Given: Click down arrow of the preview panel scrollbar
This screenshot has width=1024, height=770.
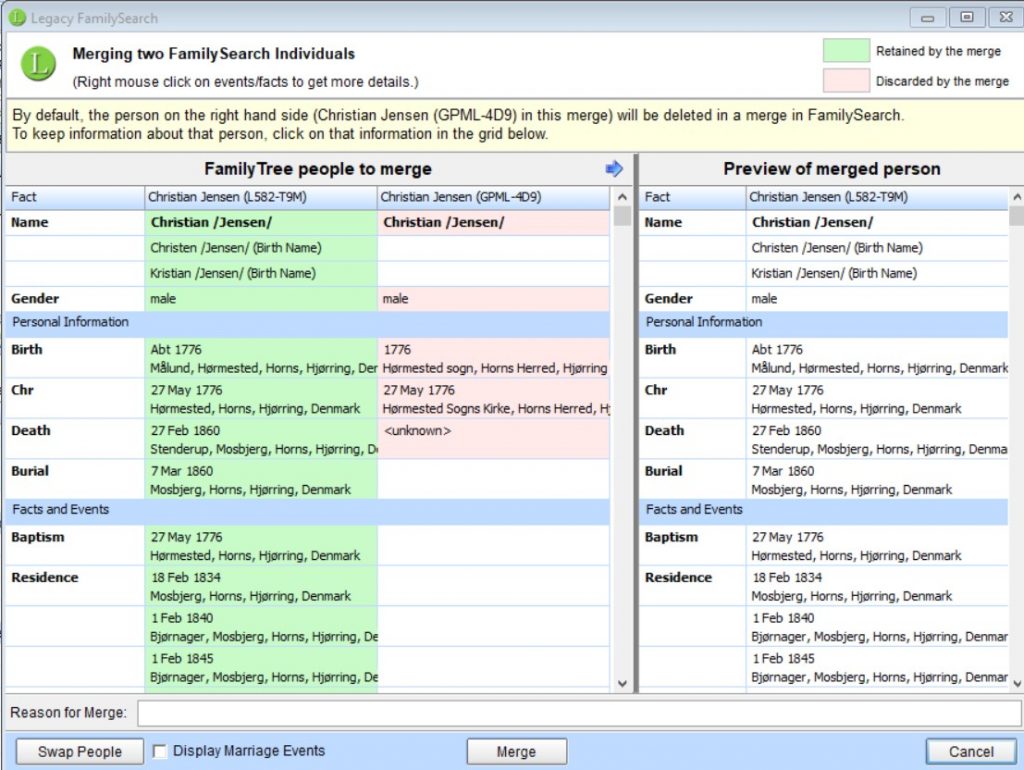Looking at the screenshot, I should (1017, 683).
